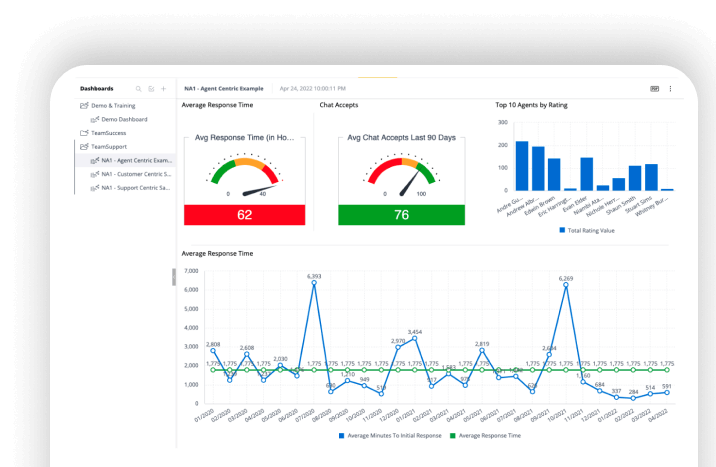716x467 pixels.
Task: Click the PDF export icon in header
Action: point(654,89)
